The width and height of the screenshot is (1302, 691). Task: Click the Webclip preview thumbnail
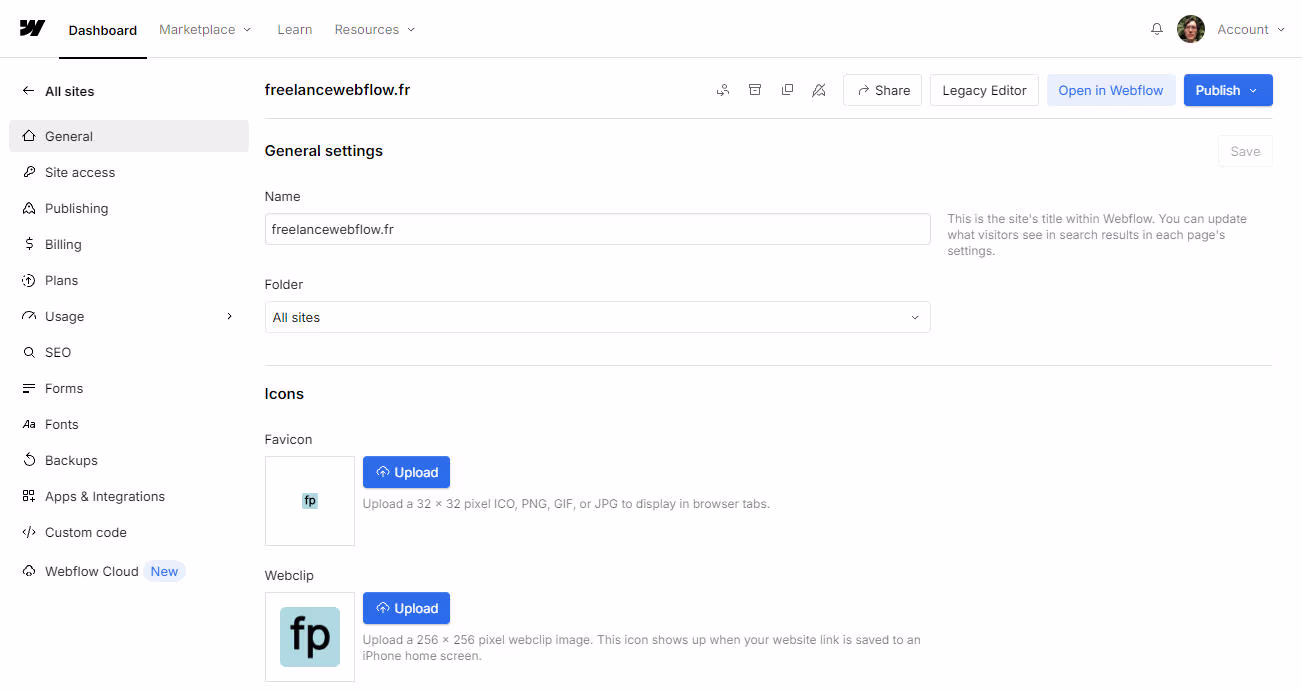(x=310, y=637)
